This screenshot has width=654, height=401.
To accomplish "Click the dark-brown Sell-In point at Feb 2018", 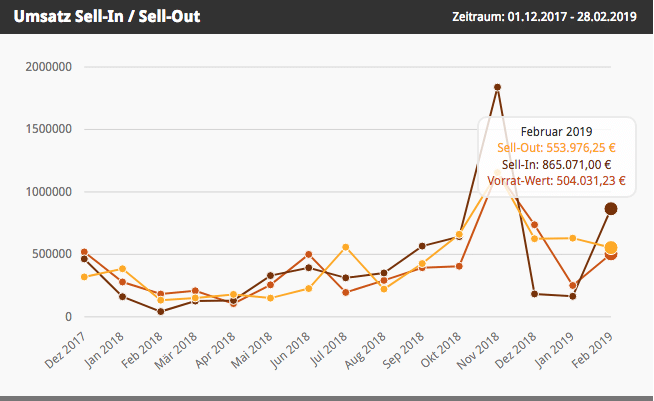I will click(160, 311).
